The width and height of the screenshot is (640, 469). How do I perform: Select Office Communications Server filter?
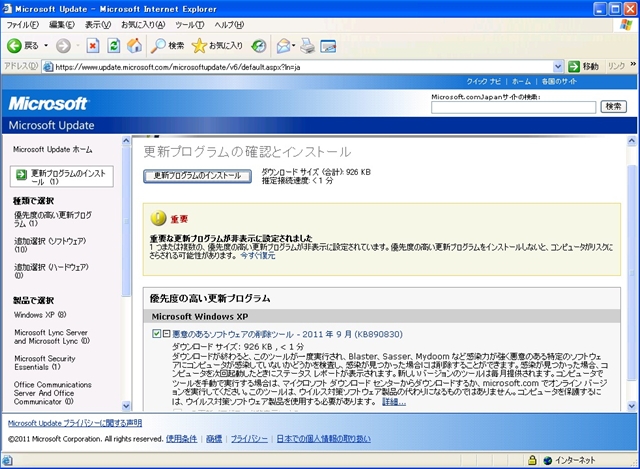coord(53,393)
